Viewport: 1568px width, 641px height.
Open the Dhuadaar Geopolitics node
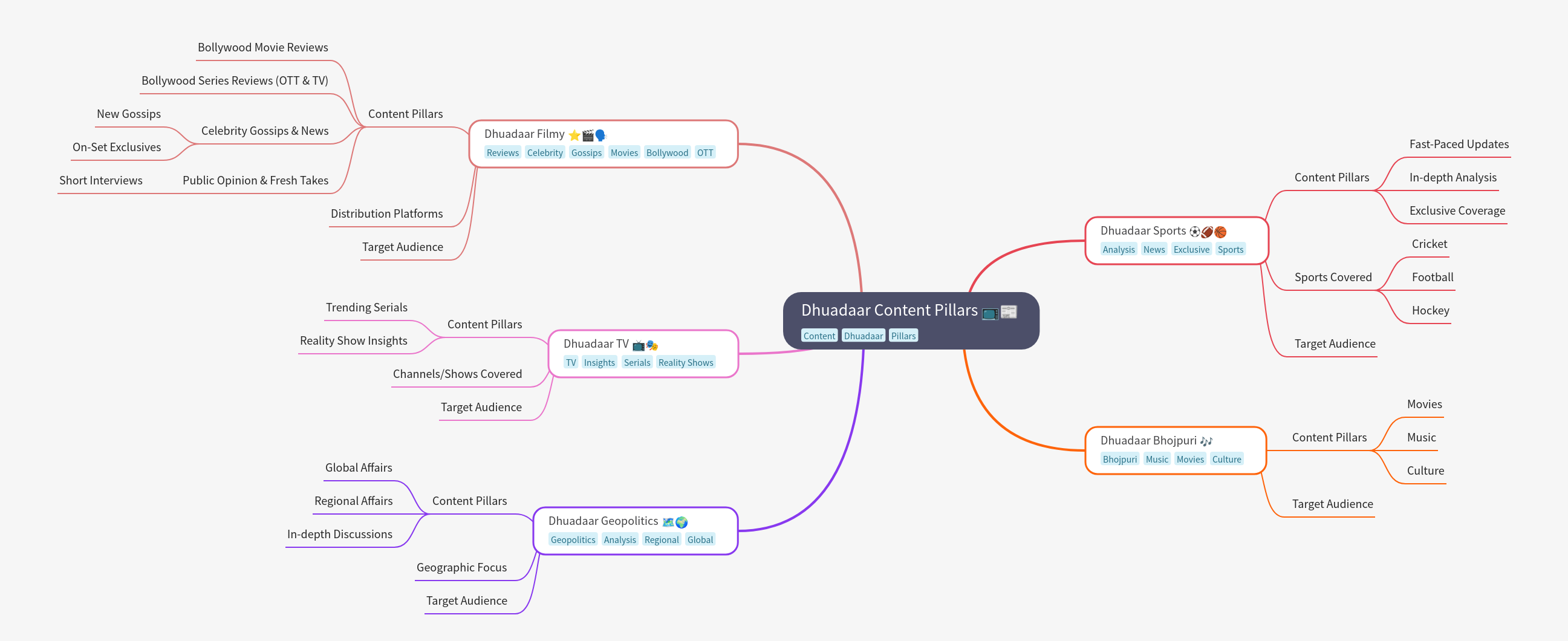coord(636,531)
